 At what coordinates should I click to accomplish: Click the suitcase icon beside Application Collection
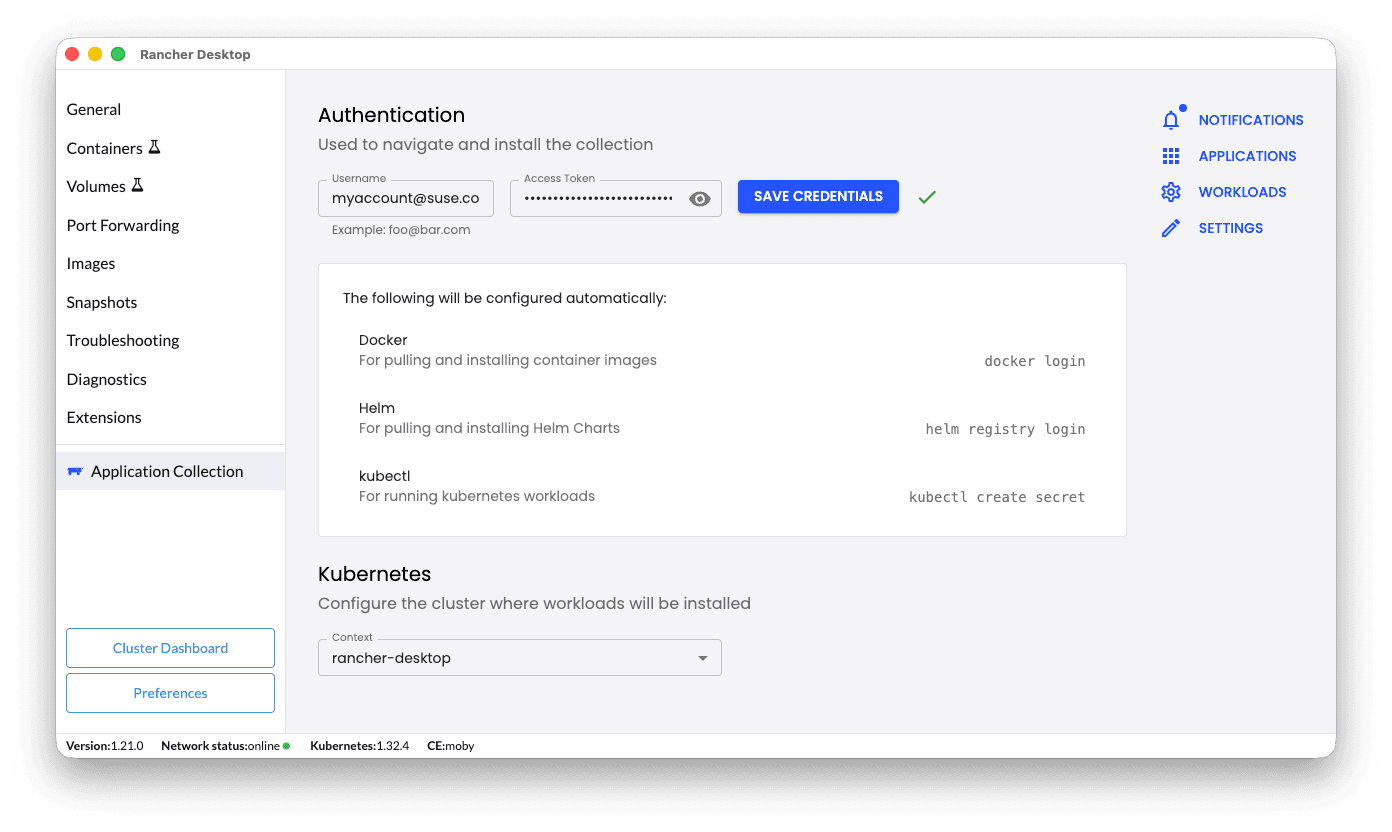point(76,470)
